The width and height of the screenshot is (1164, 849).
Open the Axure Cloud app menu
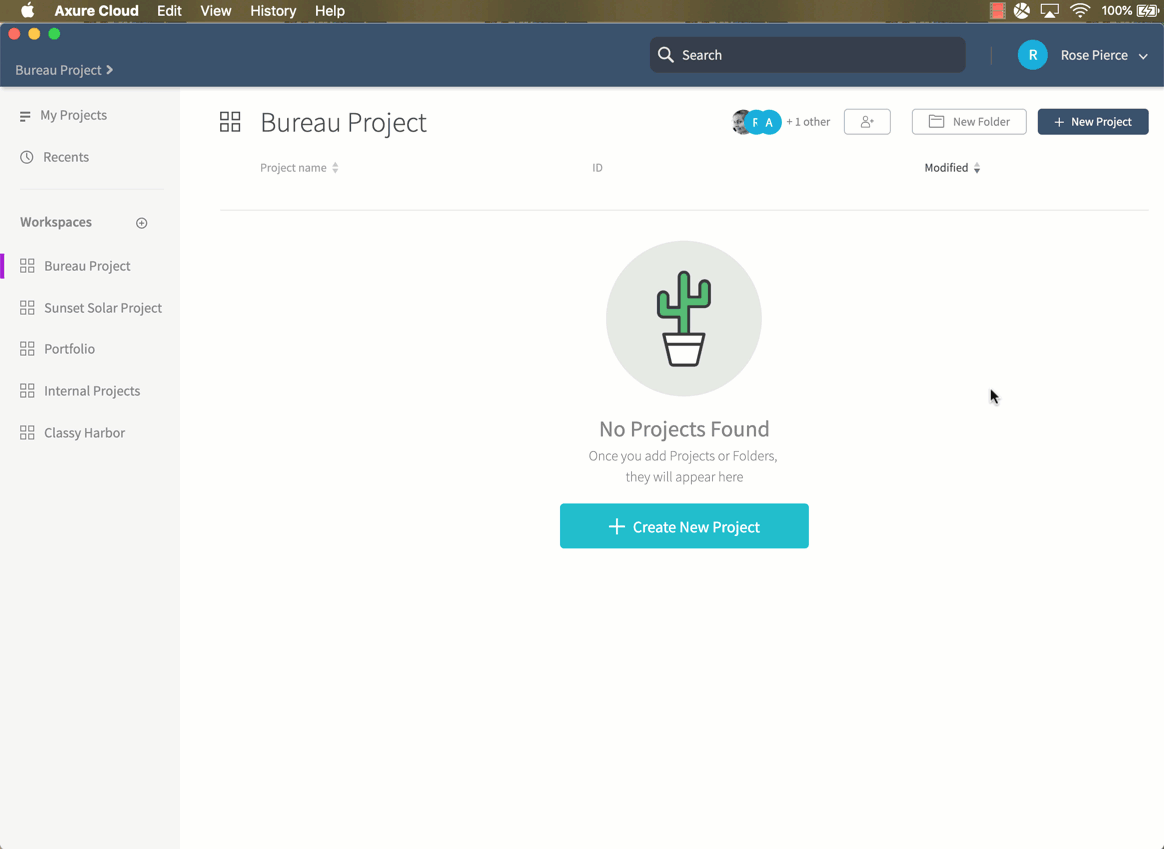(97, 10)
